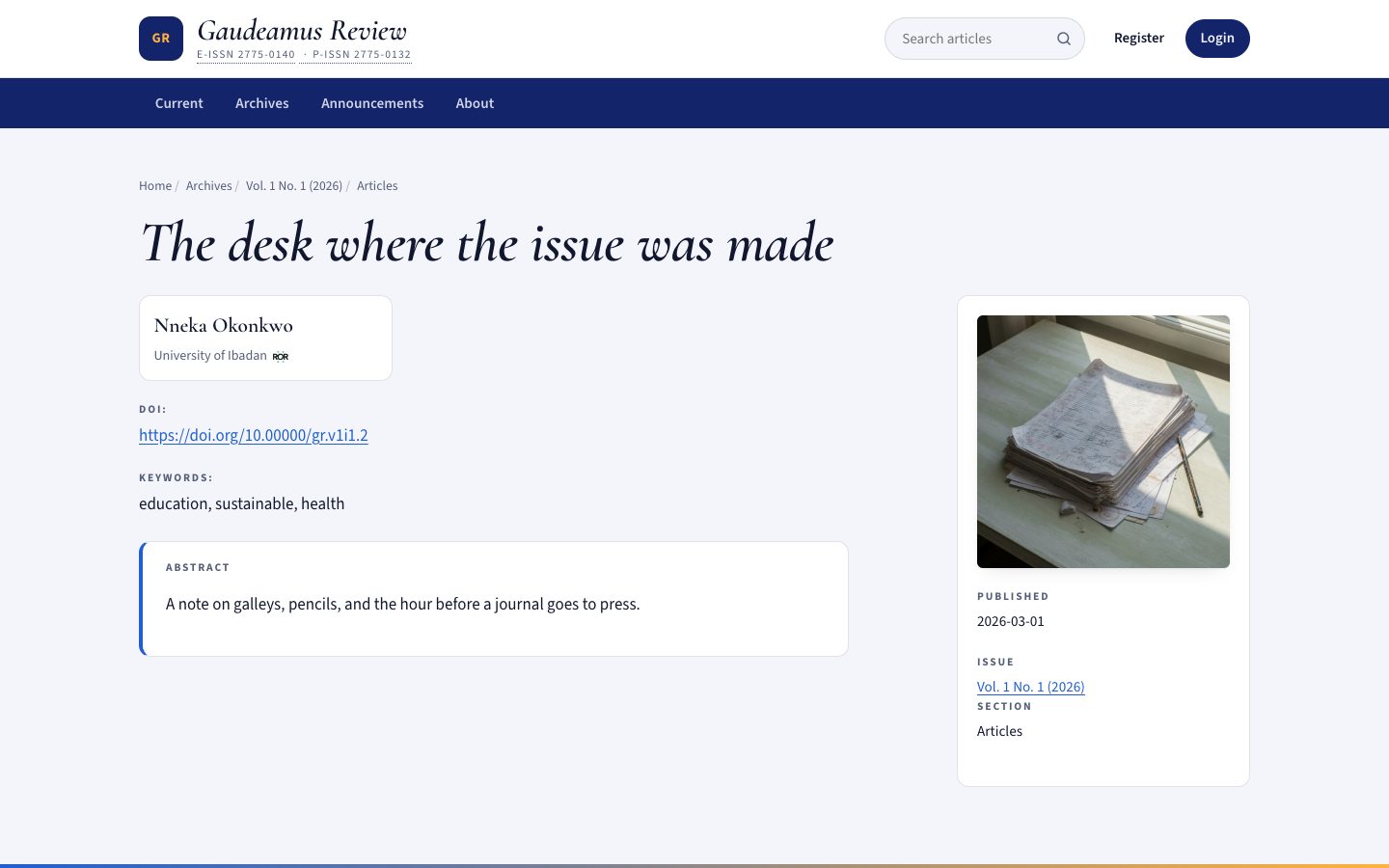The height and width of the screenshot is (868, 1389).
Task: Open the ROR icon beside University of Ibadan
Action: pos(281,357)
